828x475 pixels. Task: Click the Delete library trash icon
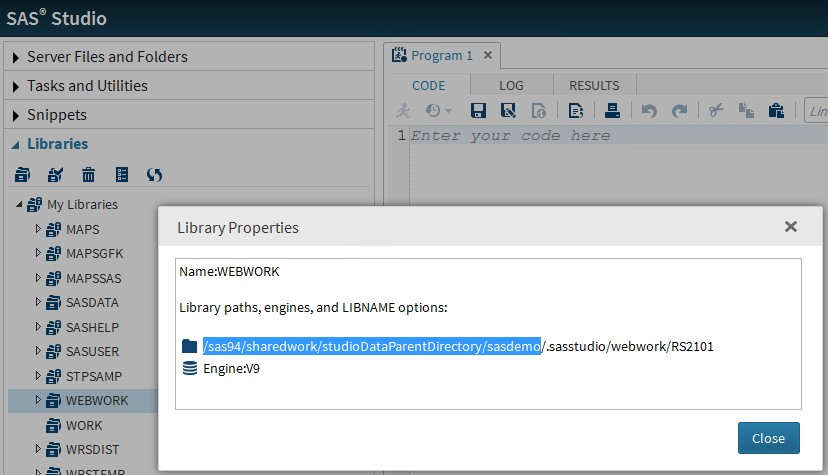point(88,175)
